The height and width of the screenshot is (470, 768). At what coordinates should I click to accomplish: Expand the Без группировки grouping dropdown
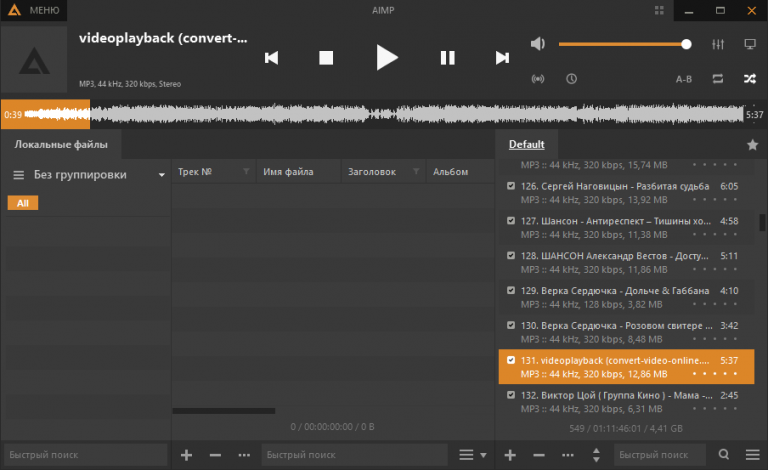tap(161, 175)
